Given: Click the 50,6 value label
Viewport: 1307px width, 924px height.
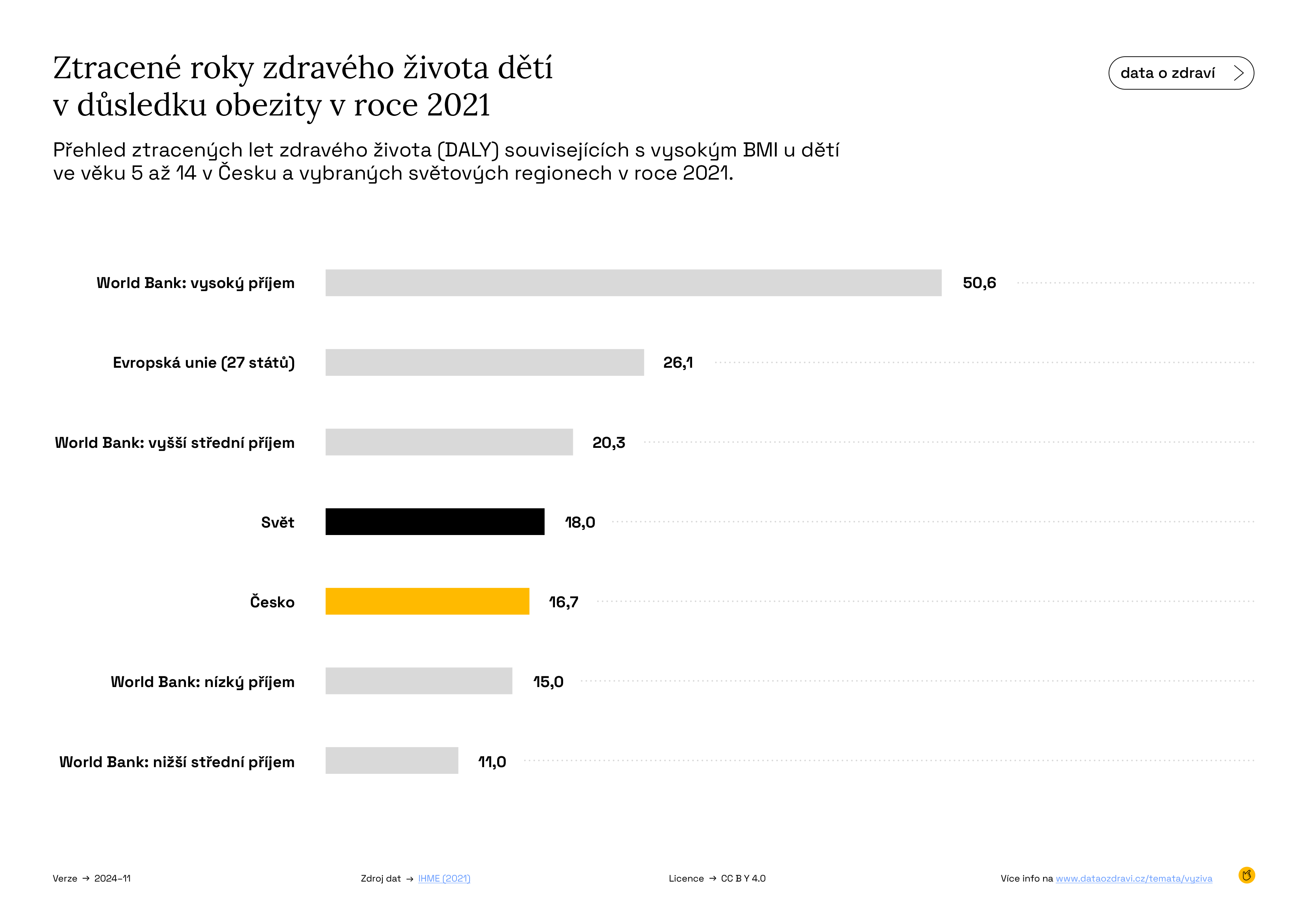Looking at the screenshot, I should [x=979, y=283].
